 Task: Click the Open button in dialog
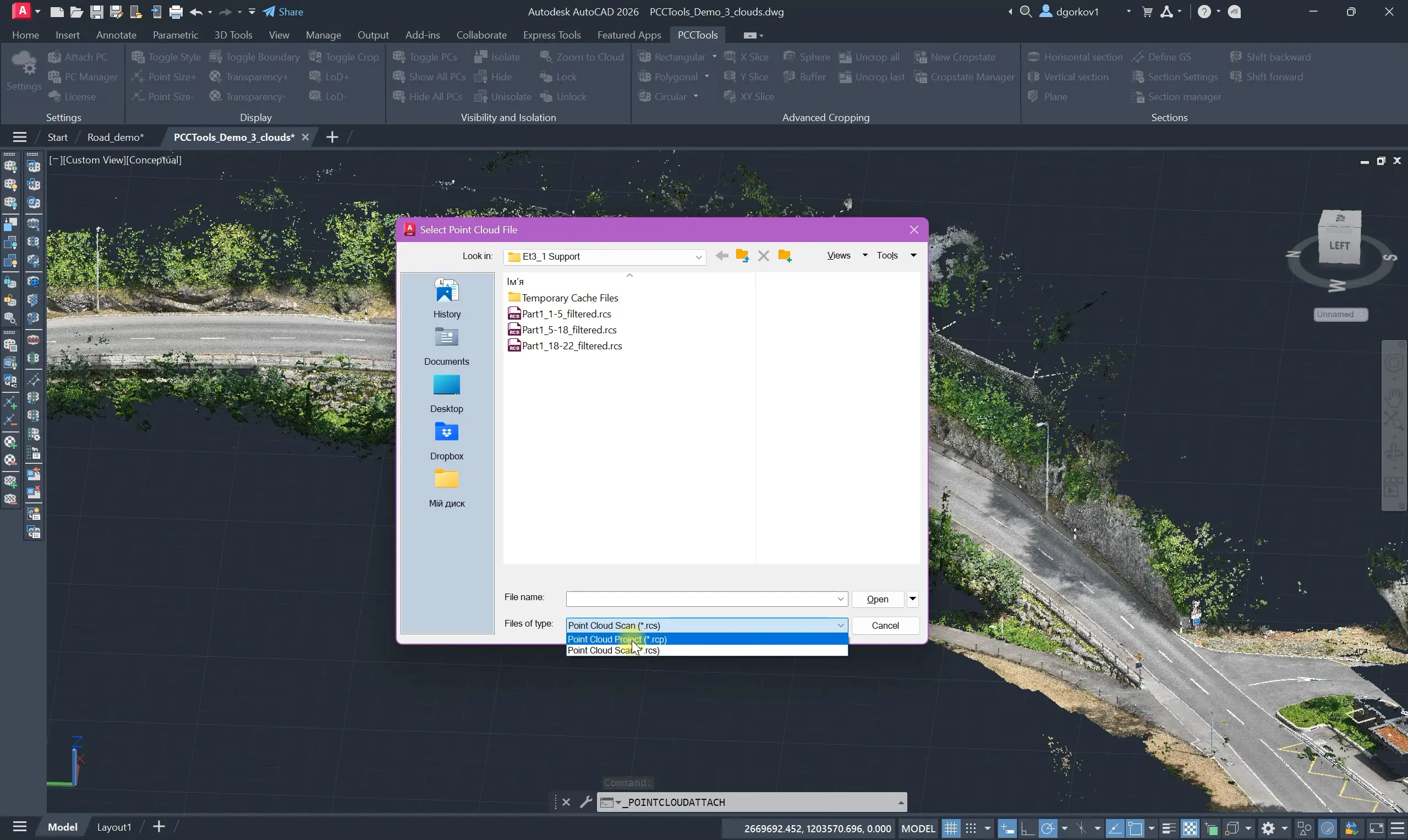[x=877, y=599]
